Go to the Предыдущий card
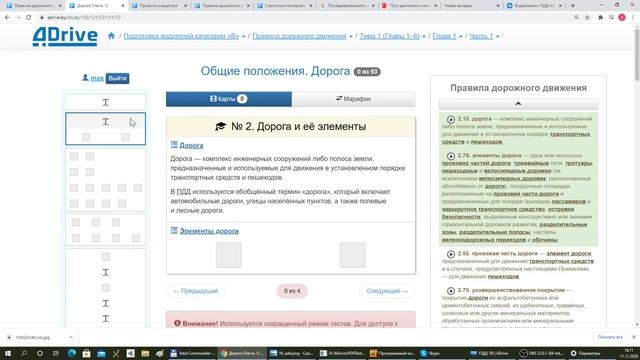640x360 pixels. pos(196,291)
